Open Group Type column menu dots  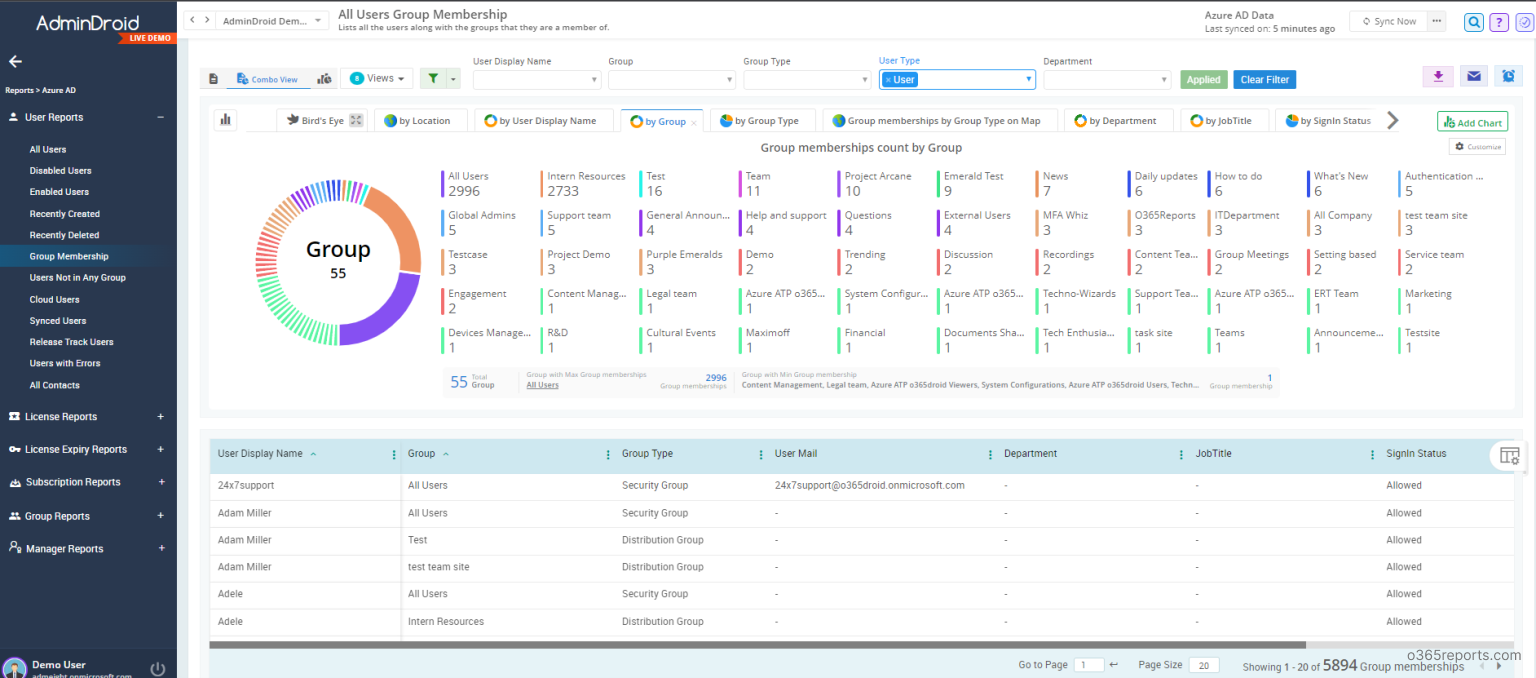click(x=761, y=454)
